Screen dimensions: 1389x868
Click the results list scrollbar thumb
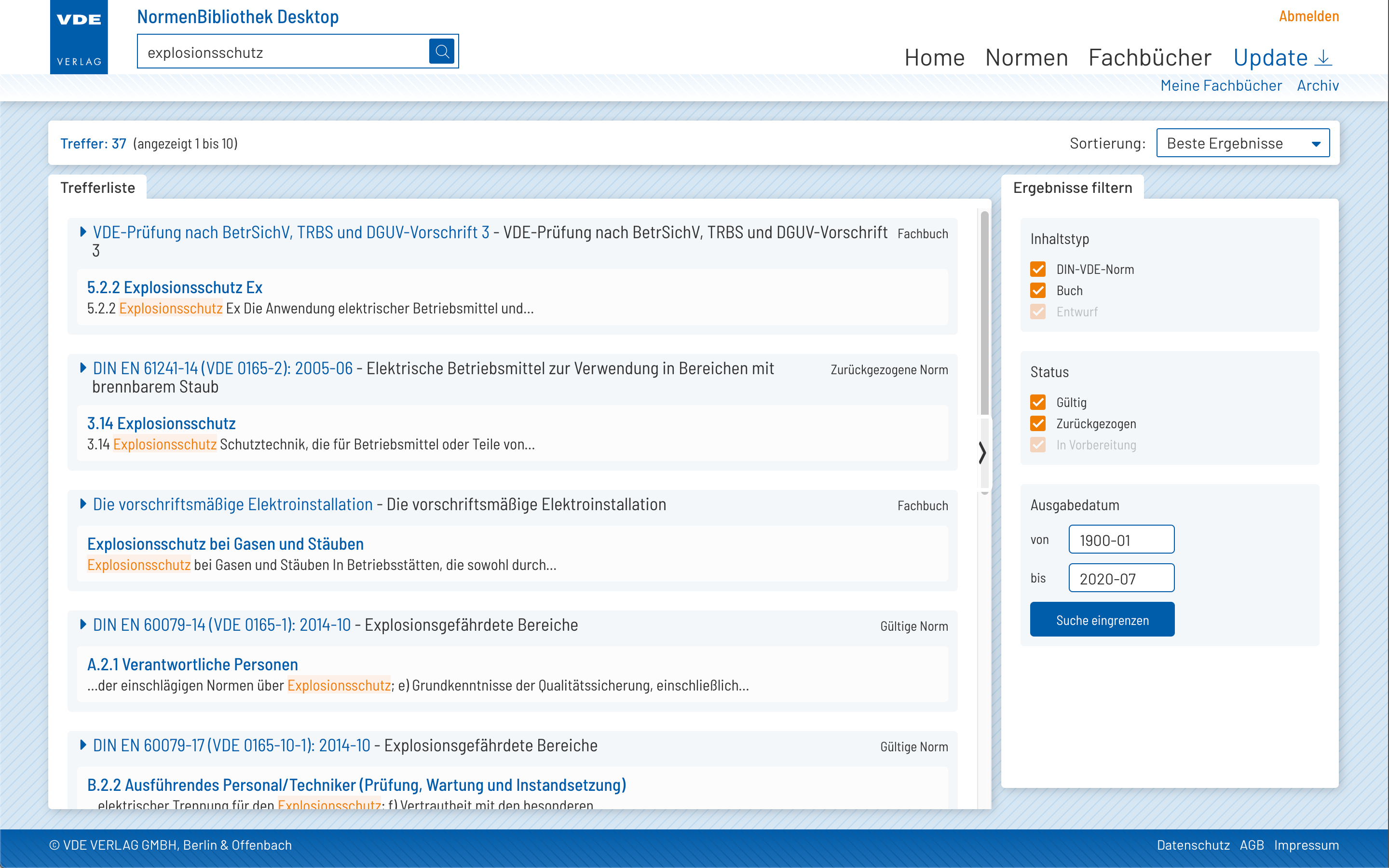[x=984, y=313]
